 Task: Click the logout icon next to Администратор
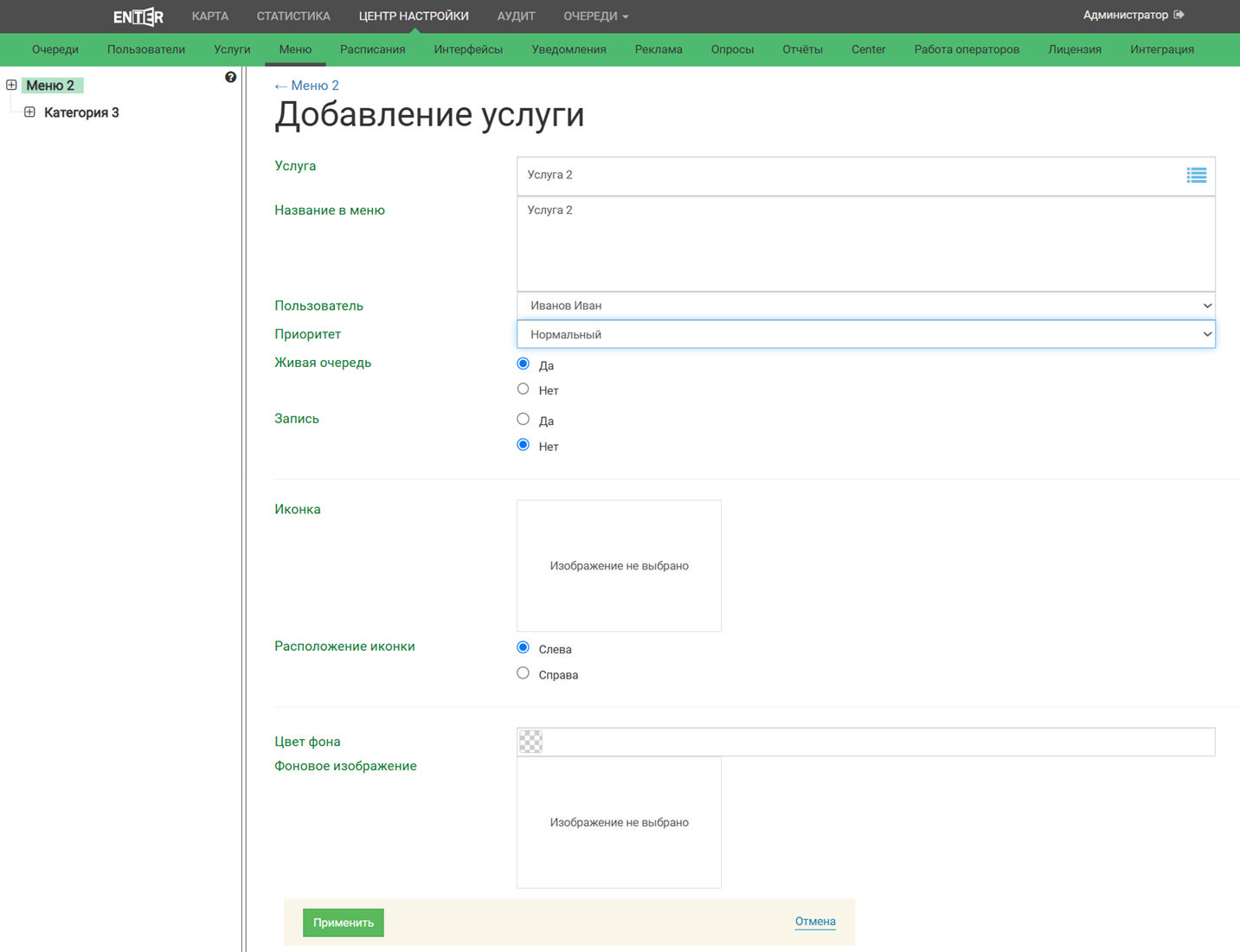point(1179,15)
